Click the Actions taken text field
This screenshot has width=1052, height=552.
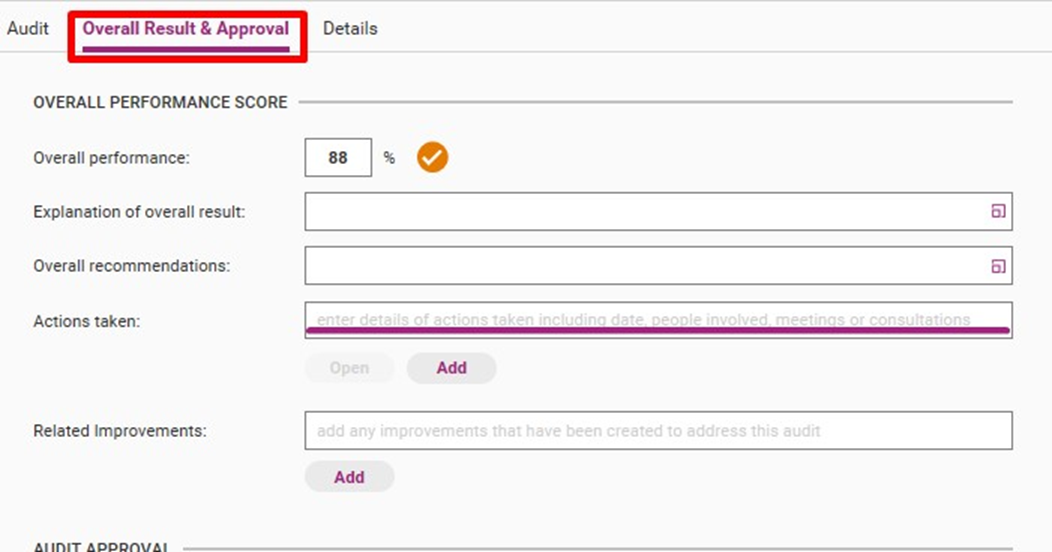pos(658,320)
